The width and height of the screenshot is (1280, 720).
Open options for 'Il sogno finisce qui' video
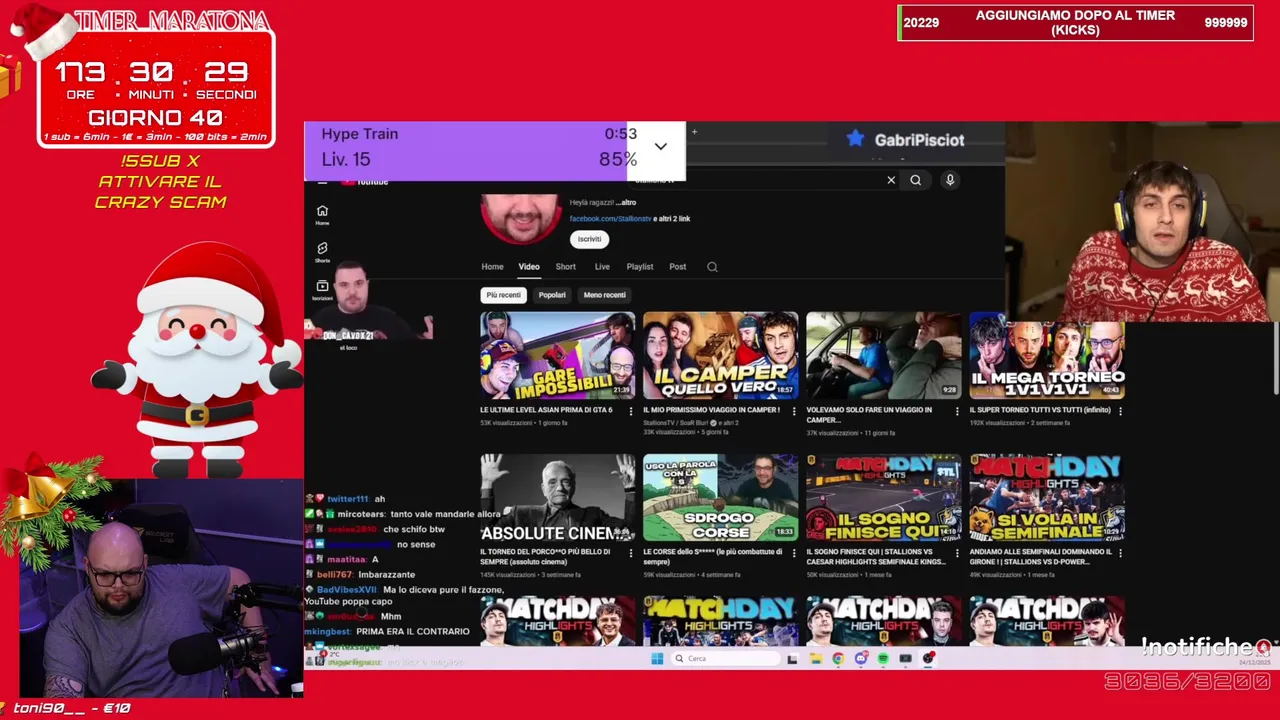click(956, 553)
